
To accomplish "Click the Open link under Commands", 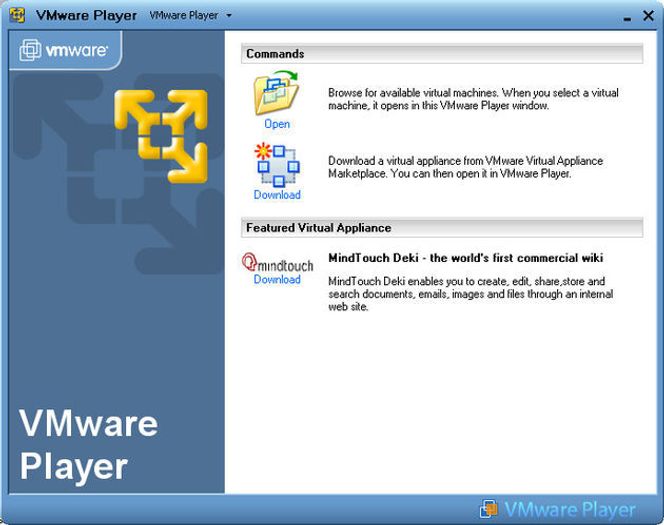I will [x=277, y=124].
